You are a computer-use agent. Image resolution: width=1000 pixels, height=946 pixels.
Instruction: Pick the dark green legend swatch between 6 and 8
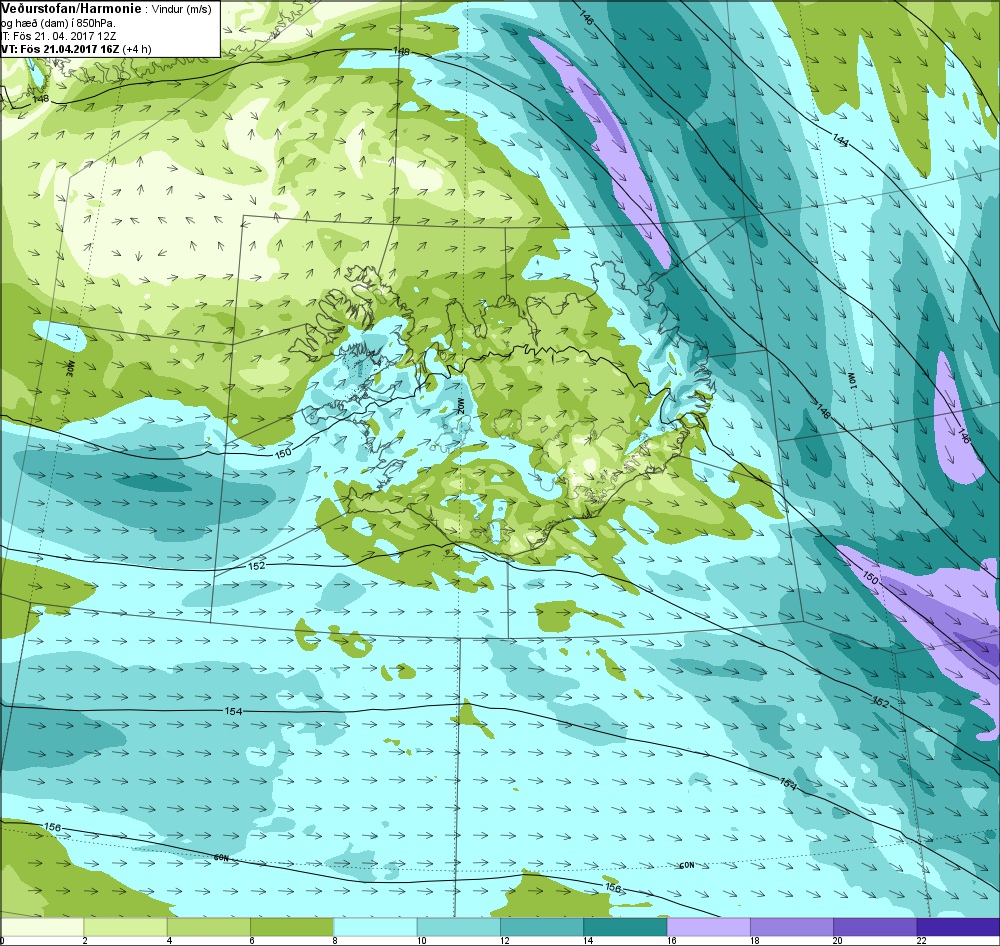[x=292, y=926]
